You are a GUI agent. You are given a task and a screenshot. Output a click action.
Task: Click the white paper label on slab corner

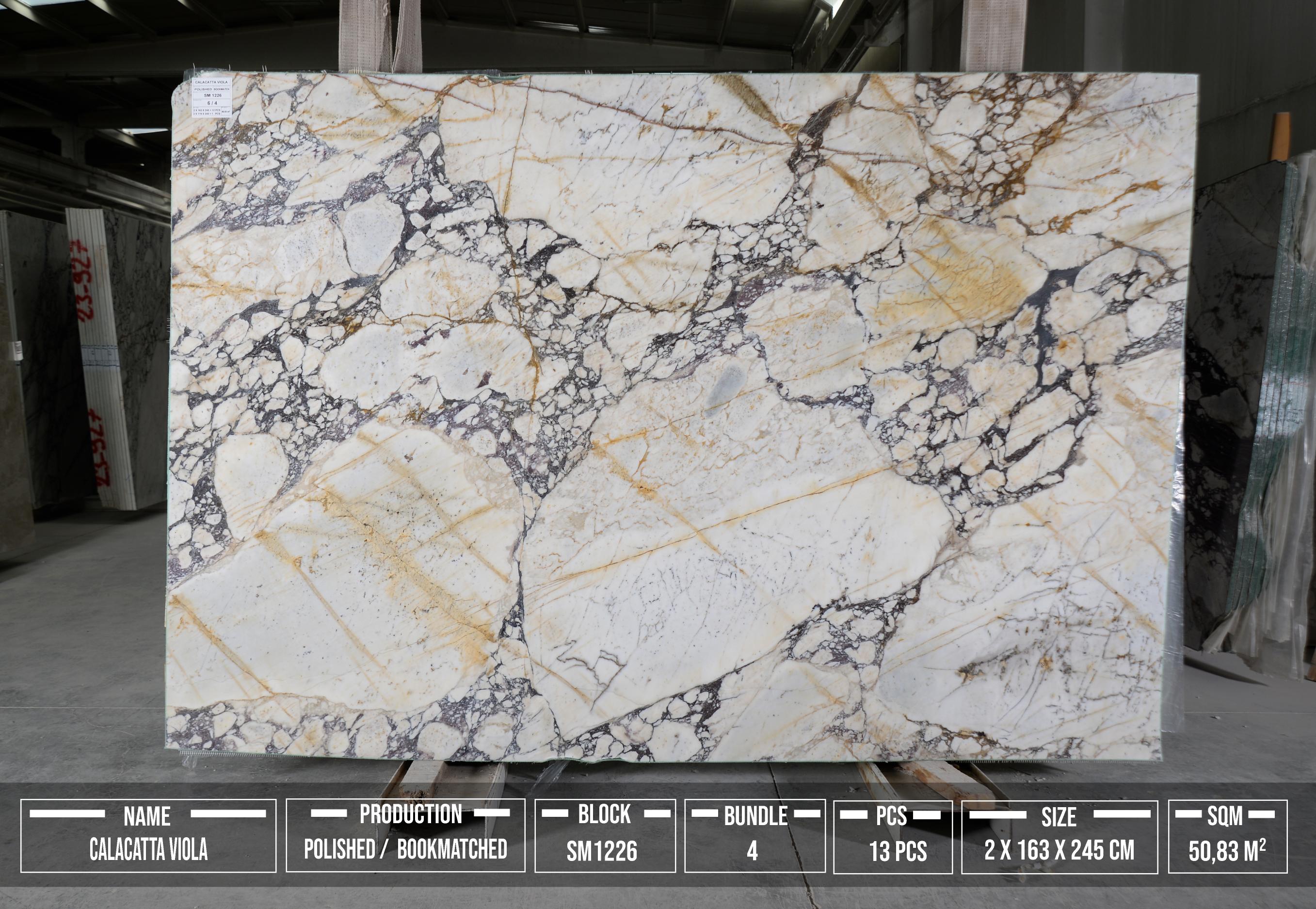point(212,97)
